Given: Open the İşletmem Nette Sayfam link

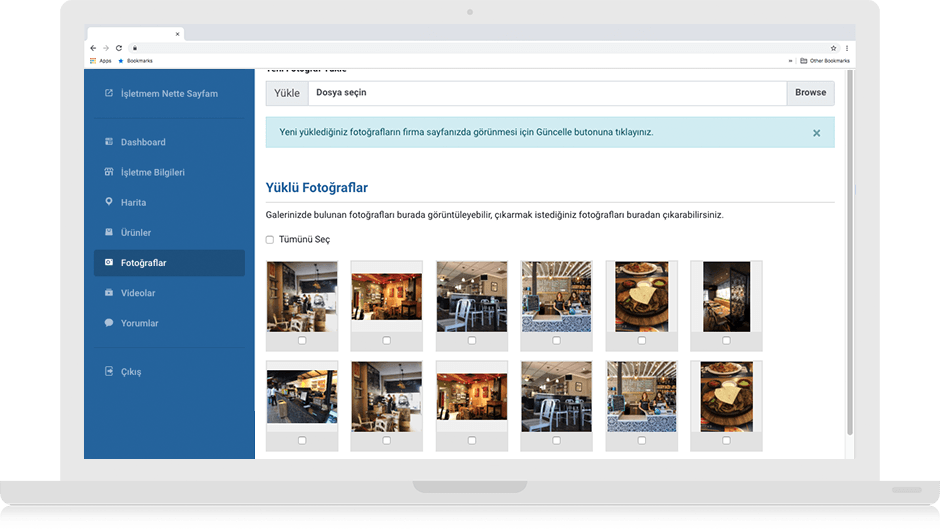Looking at the screenshot, I should (x=170, y=94).
